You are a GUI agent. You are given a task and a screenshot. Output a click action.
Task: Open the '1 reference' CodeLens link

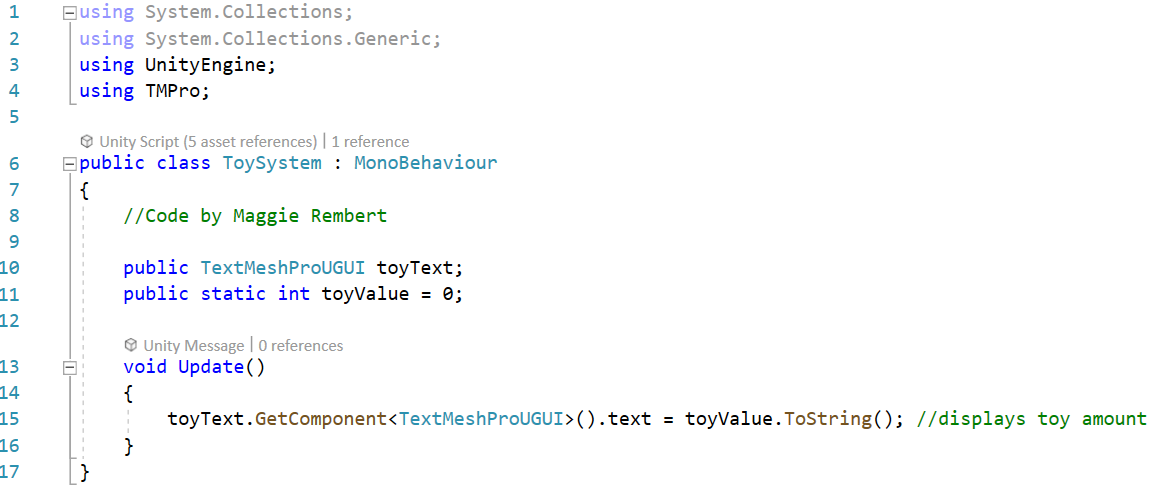point(371,141)
